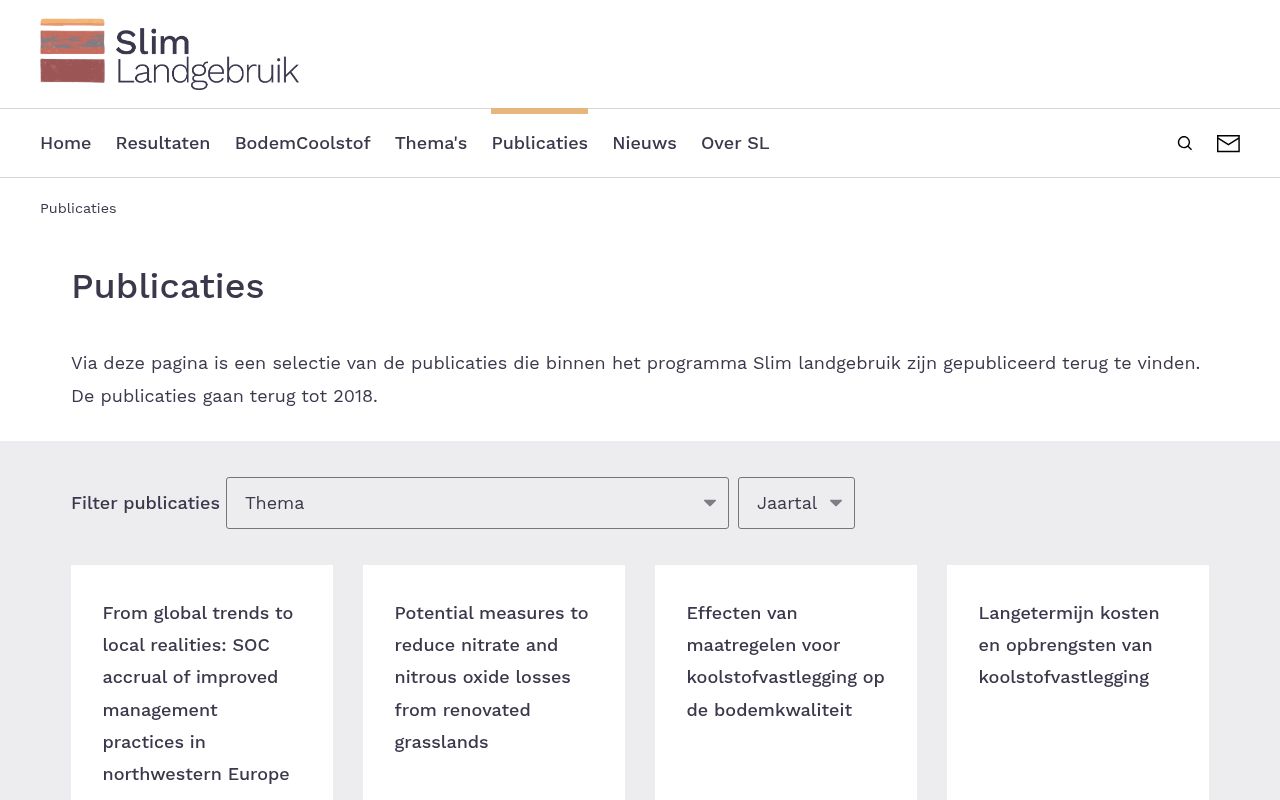Click the 'Filter publicaties' label
This screenshot has height=800, width=1280.
point(145,503)
